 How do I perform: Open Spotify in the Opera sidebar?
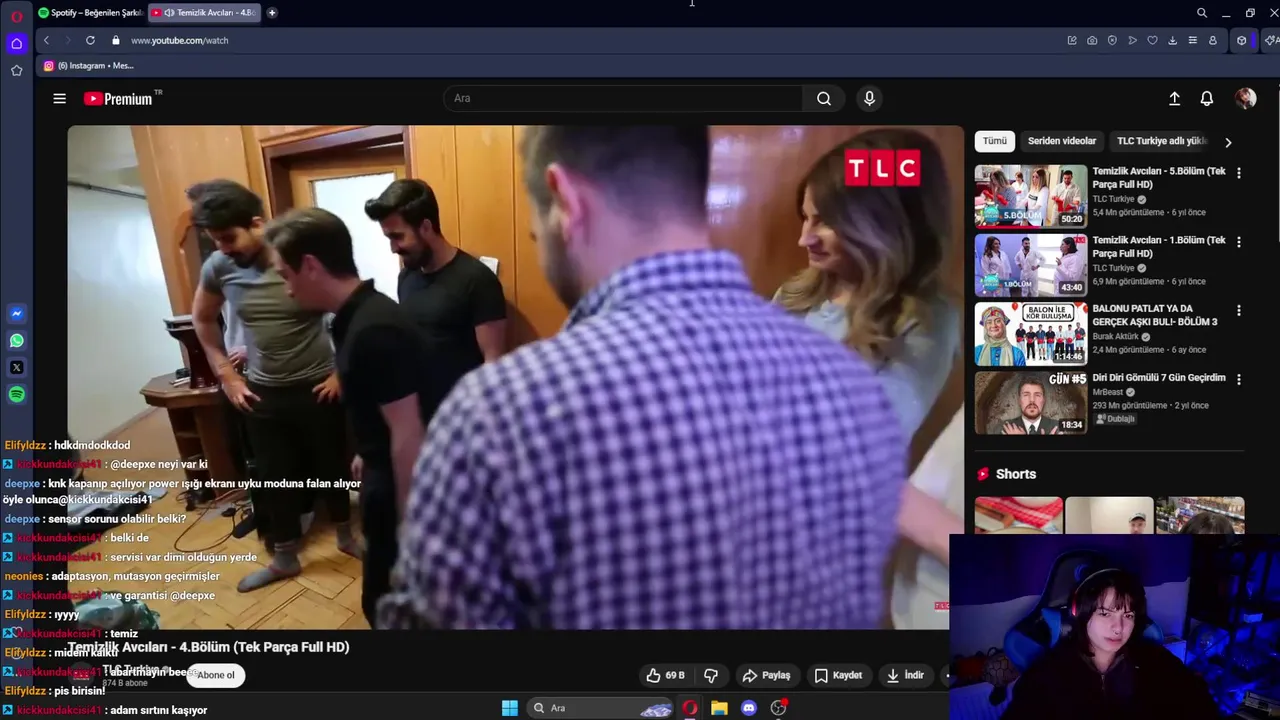pos(16,395)
